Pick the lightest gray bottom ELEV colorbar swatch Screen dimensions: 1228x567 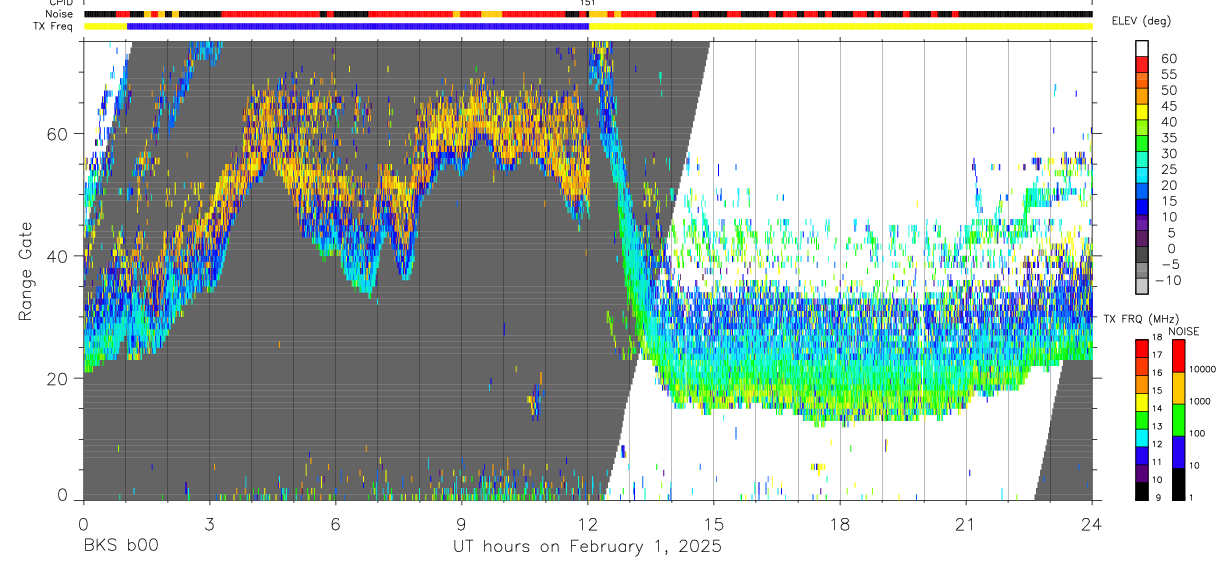click(x=1143, y=286)
